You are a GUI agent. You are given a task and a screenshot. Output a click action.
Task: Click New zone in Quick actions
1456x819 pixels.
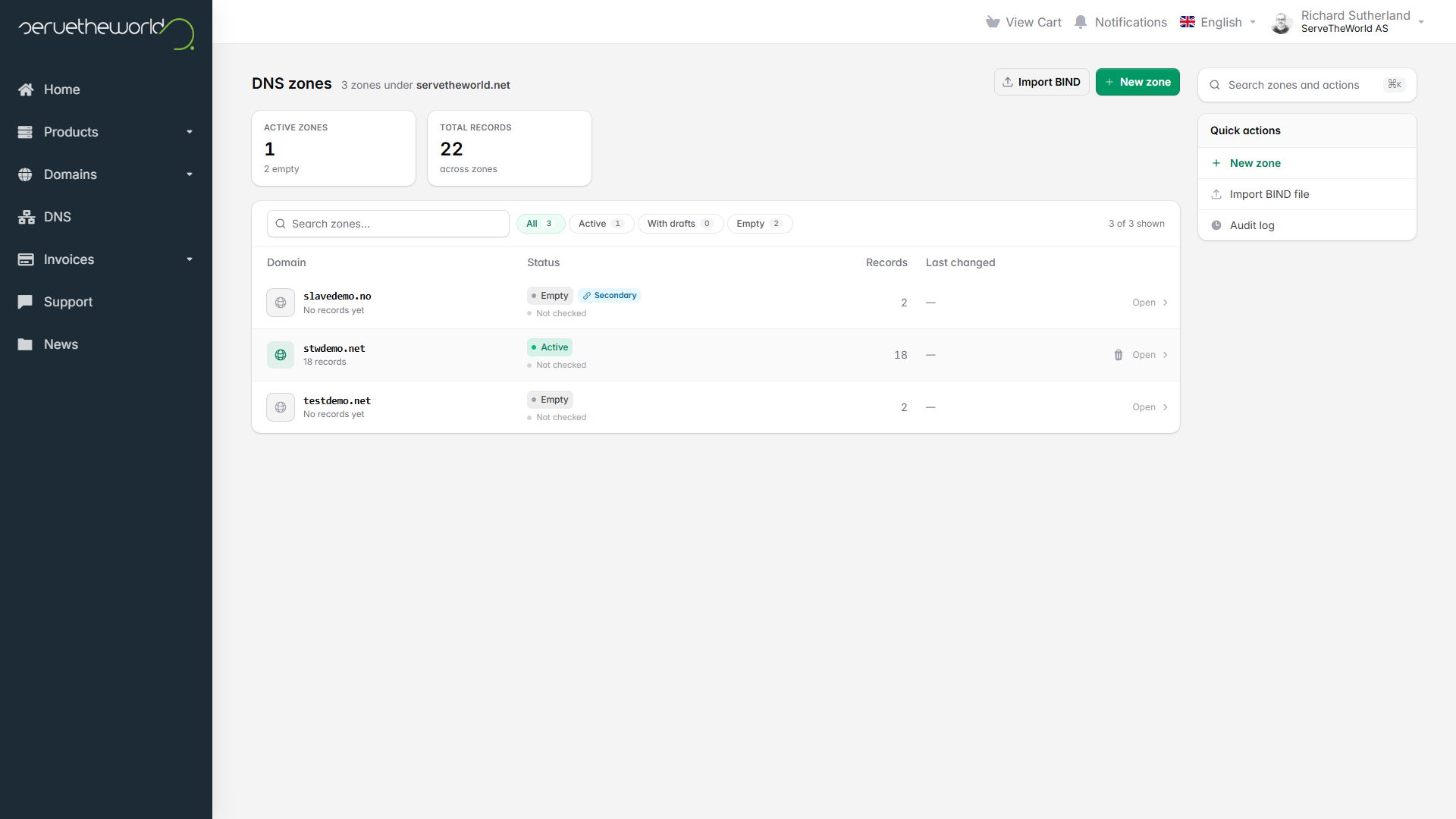pos(1307,163)
